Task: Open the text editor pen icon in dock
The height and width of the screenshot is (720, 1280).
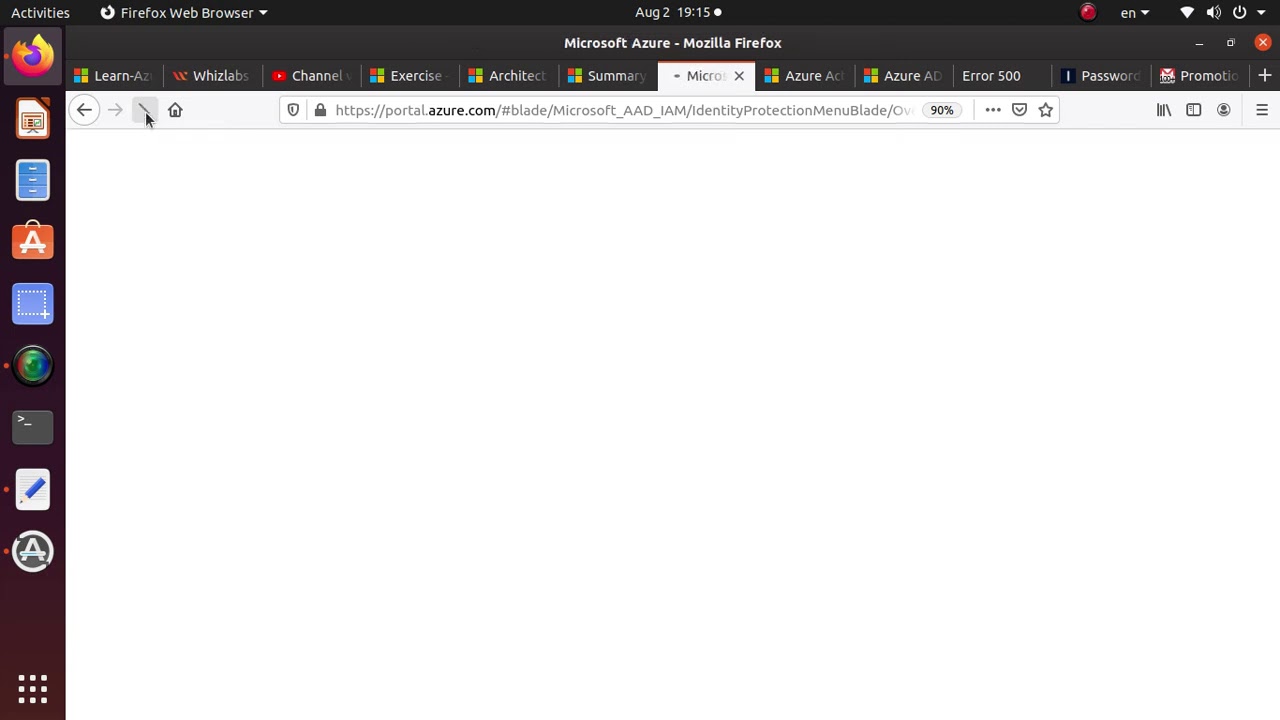Action: pos(33,489)
